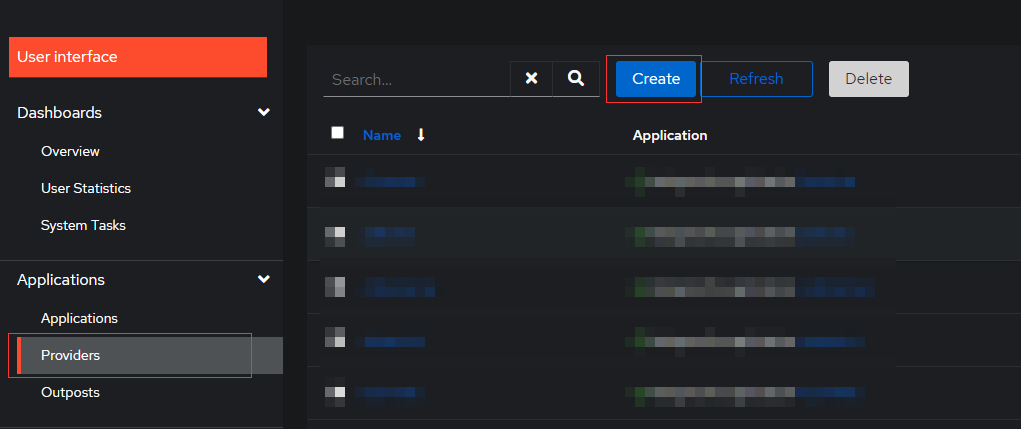The width and height of the screenshot is (1021, 429).
Task: Tick the select-all checkbox in table header
Action: point(337,133)
